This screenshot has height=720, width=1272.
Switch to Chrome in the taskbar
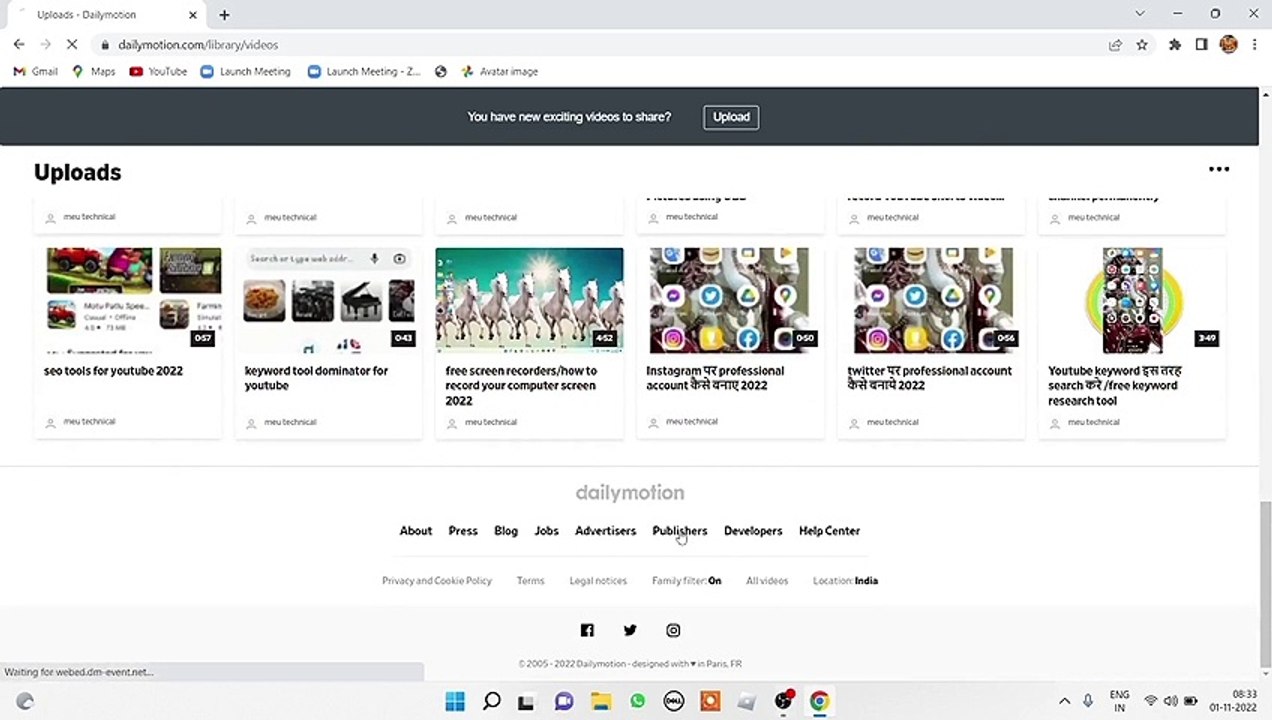tap(819, 701)
